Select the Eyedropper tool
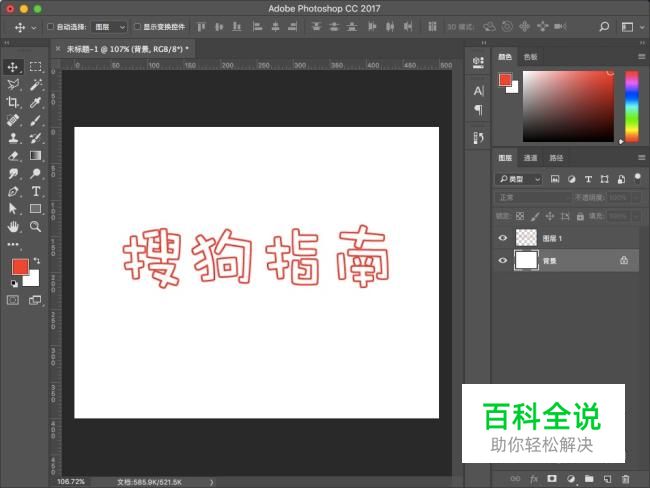The image size is (650, 488). [35, 102]
